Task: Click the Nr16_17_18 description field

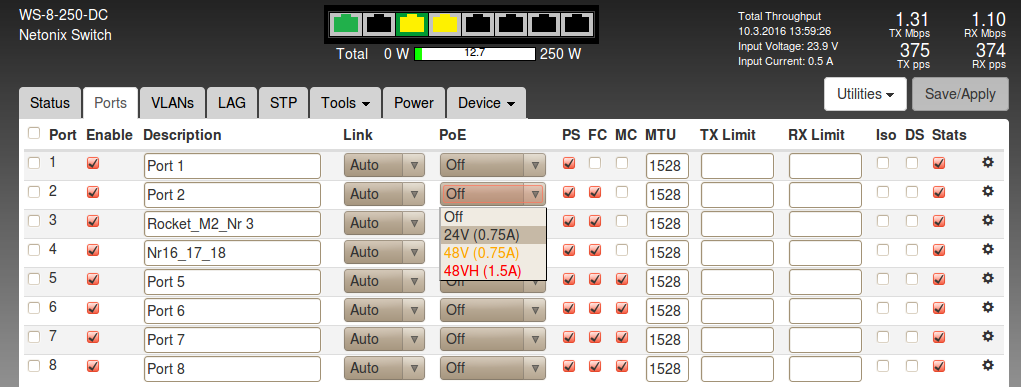Action: coord(232,253)
